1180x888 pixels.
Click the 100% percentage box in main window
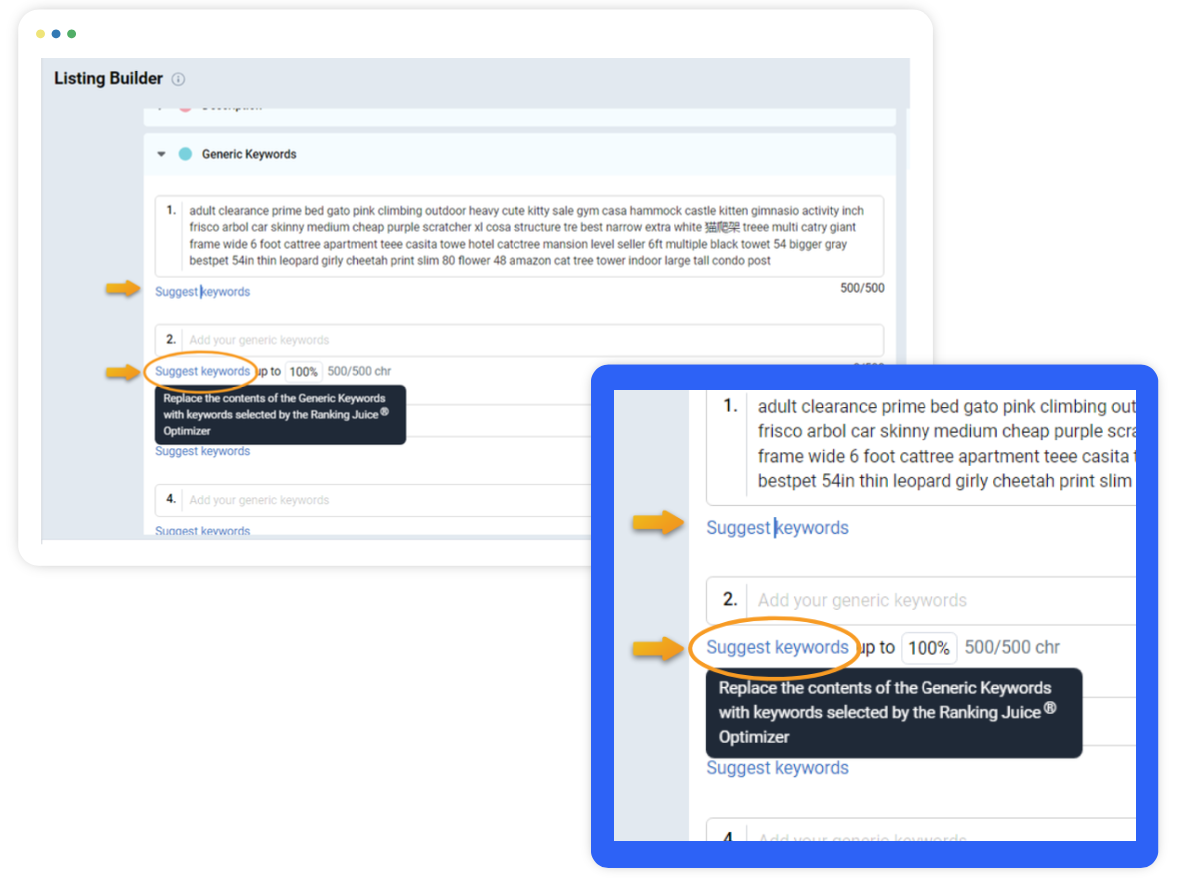pos(303,372)
